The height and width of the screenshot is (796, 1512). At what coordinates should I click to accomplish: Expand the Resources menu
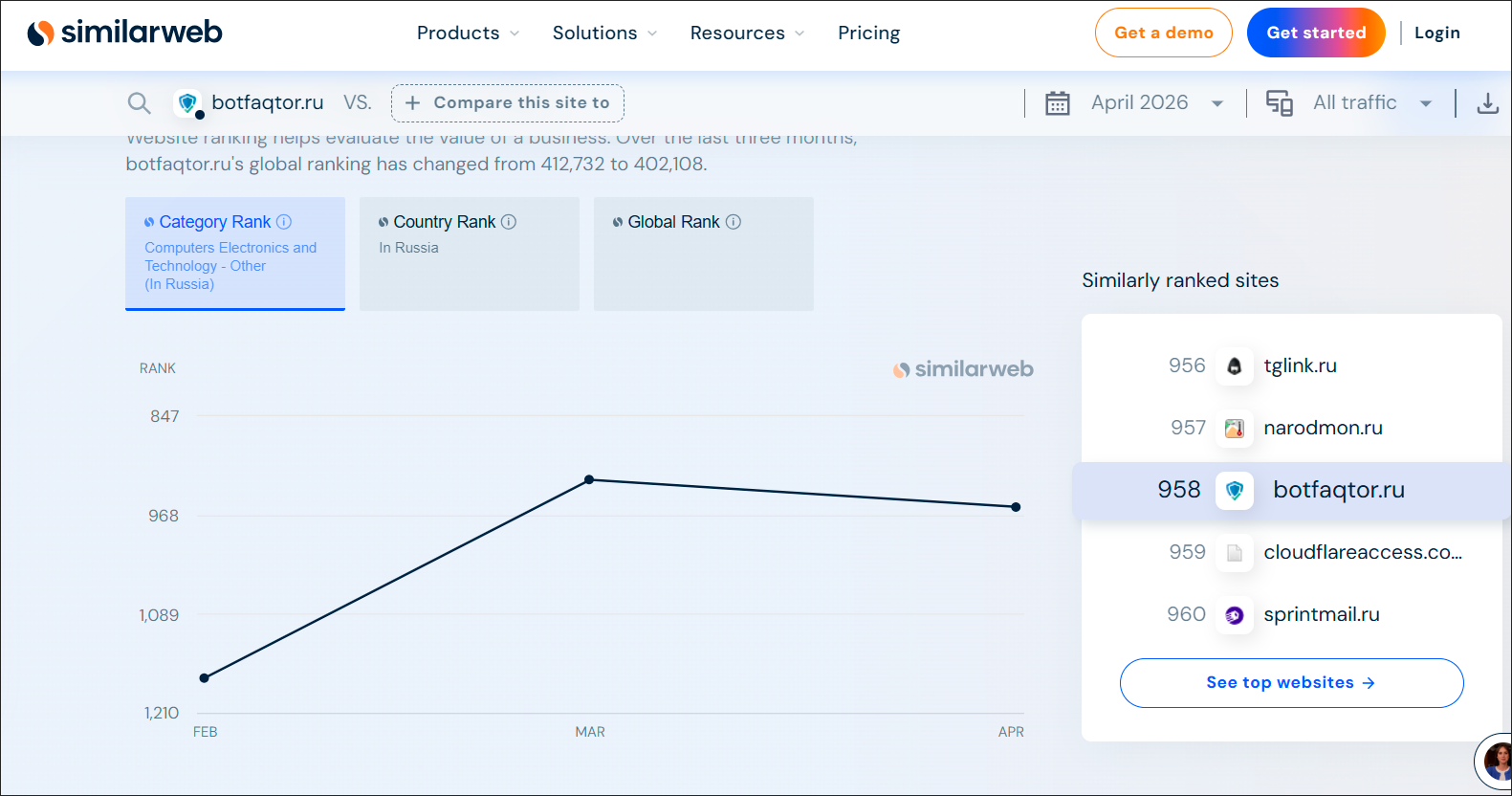pyautogui.click(x=748, y=33)
